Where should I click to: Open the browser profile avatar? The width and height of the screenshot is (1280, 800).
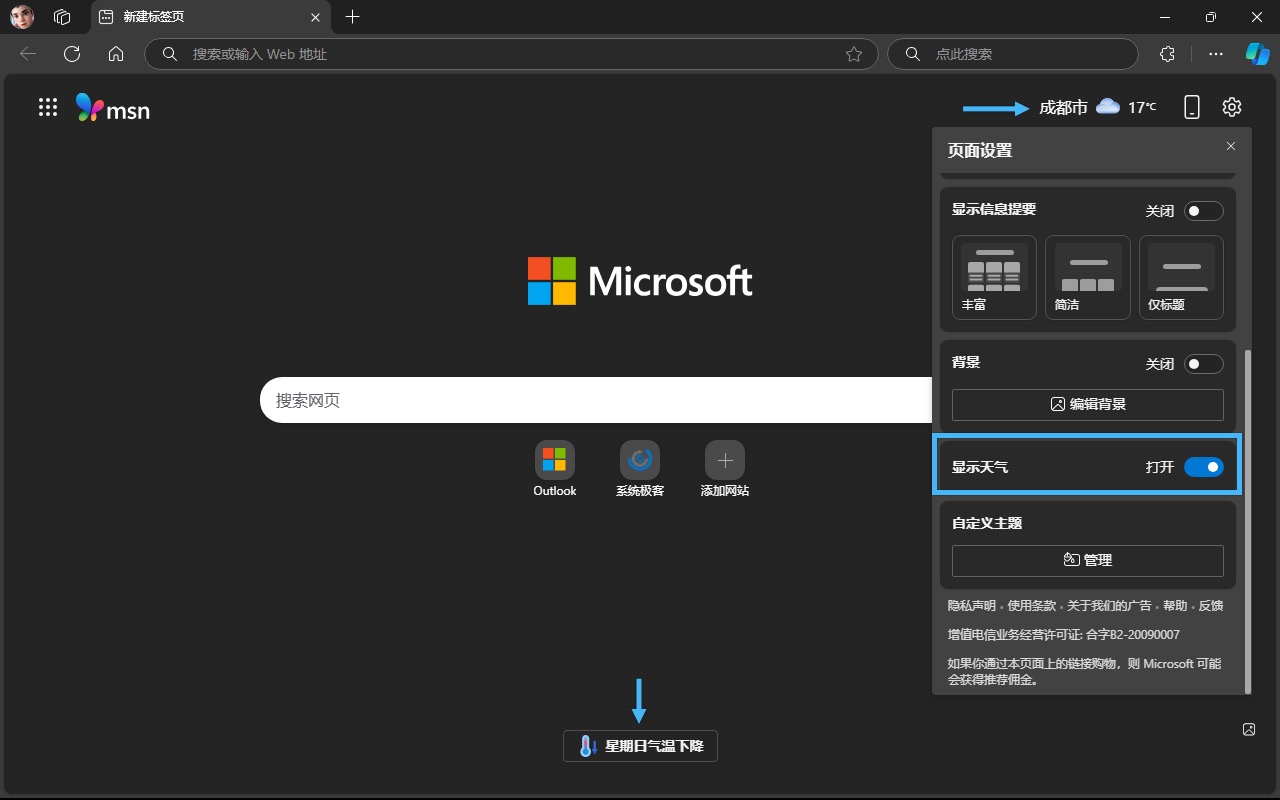(x=22, y=17)
